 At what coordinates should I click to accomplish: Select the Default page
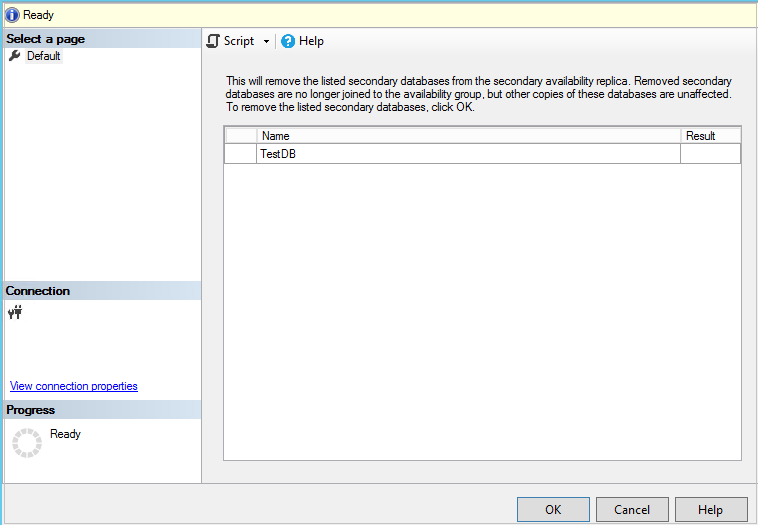[x=44, y=56]
